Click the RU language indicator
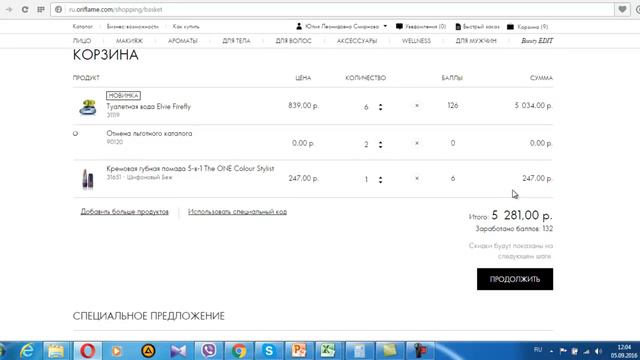This screenshot has width=640, height=360. [538, 350]
